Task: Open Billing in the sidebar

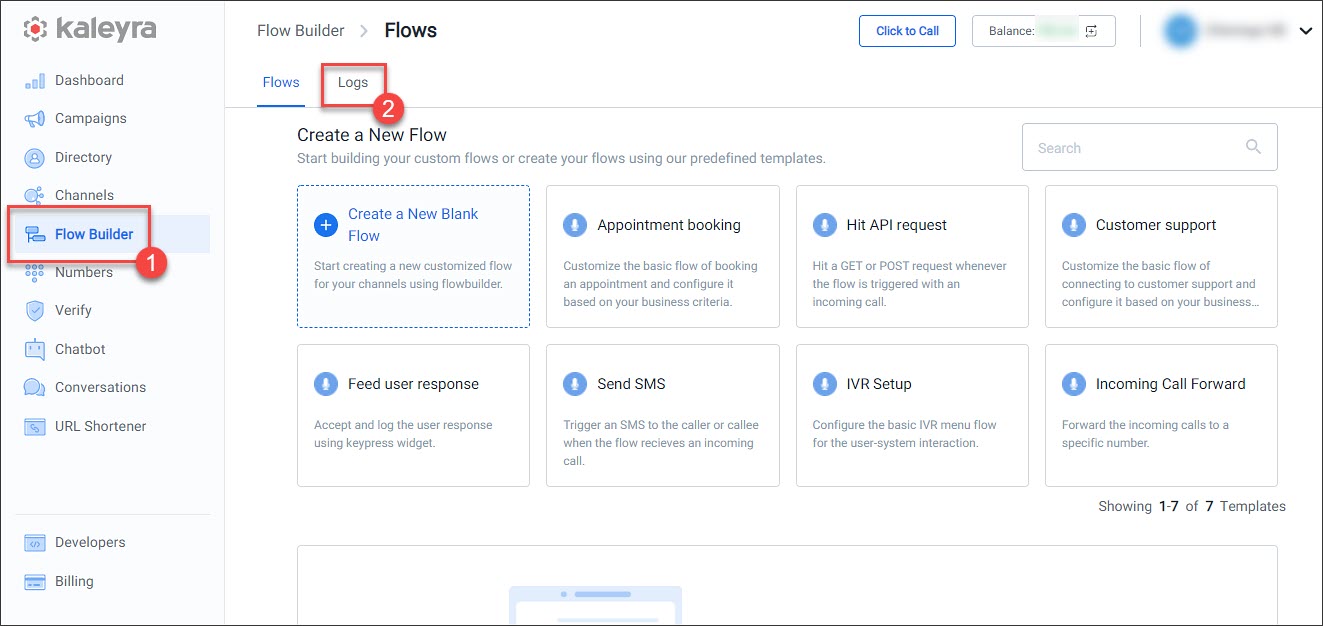Action: [74, 581]
